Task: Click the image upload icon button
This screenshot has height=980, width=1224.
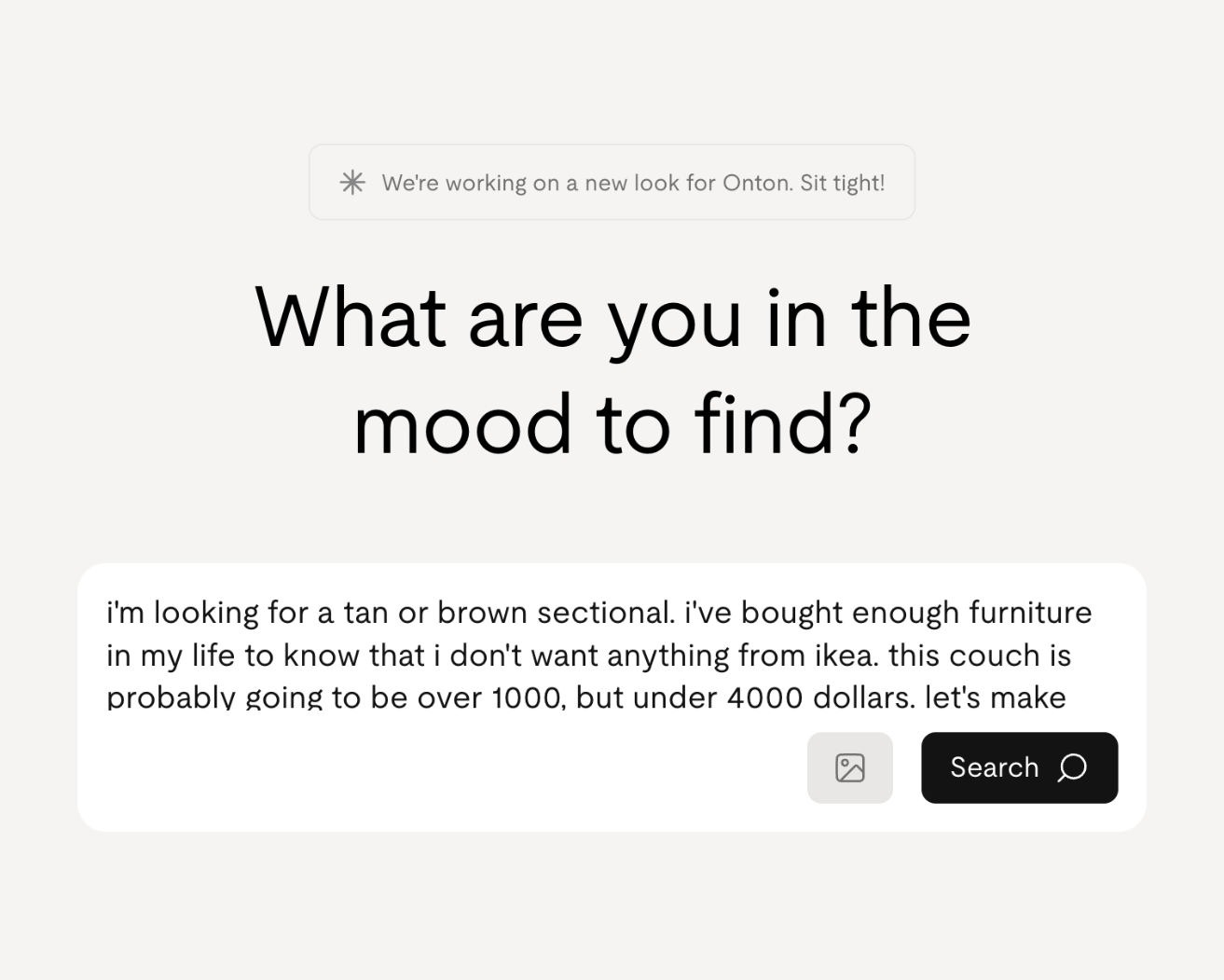Action: click(x=849, y=767)
